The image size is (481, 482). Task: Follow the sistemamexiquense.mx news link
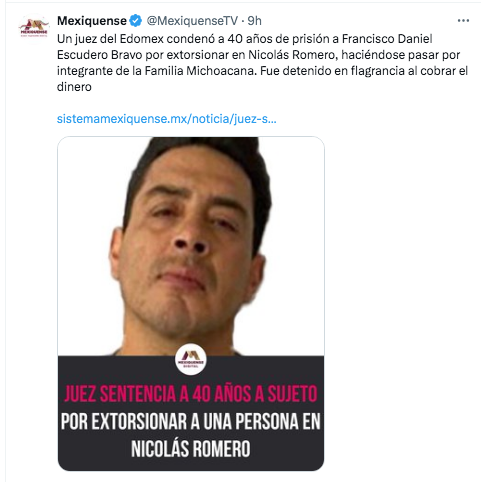tap(167, 119)
